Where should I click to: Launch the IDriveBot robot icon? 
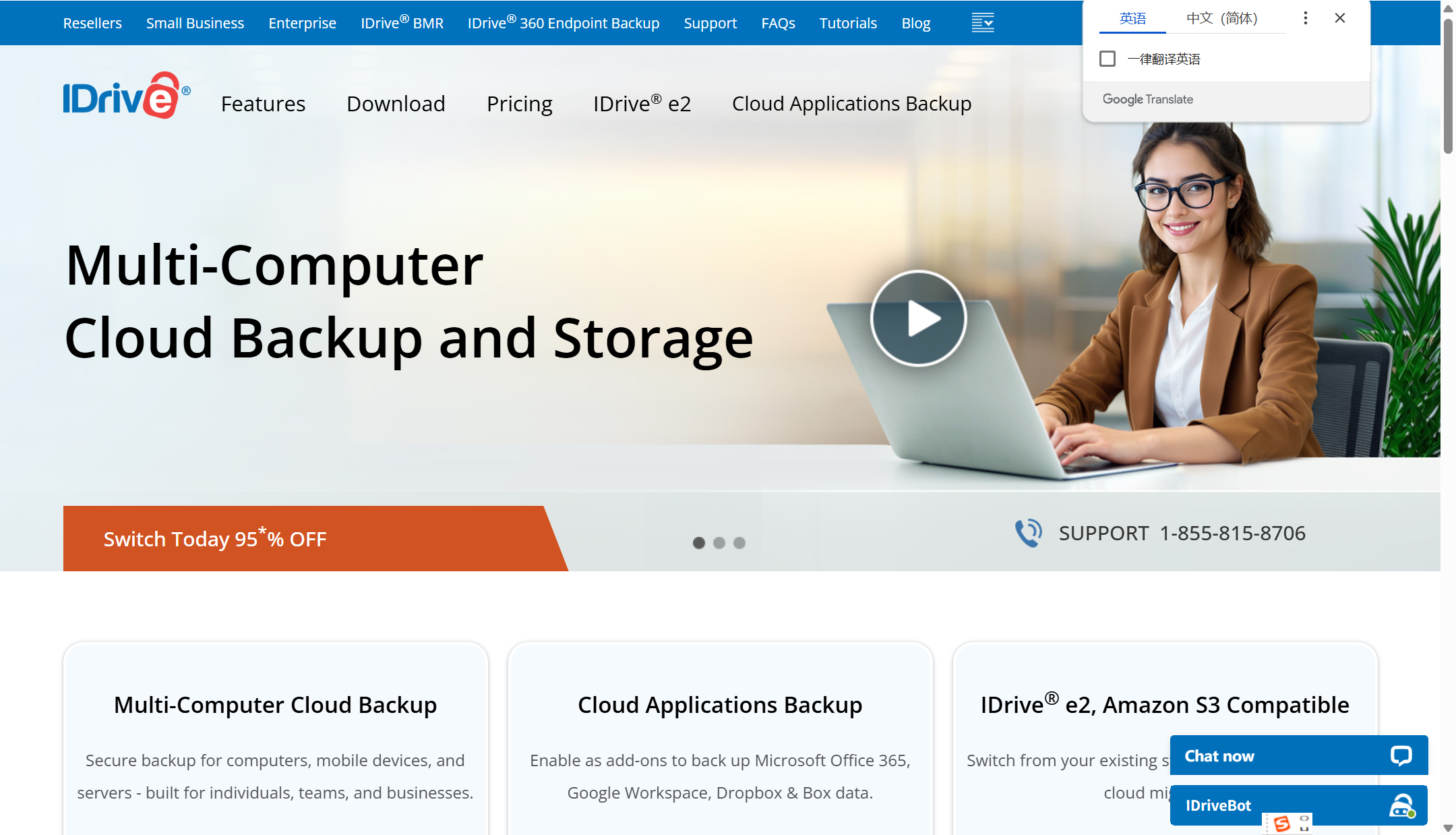tap(1402, 805)
